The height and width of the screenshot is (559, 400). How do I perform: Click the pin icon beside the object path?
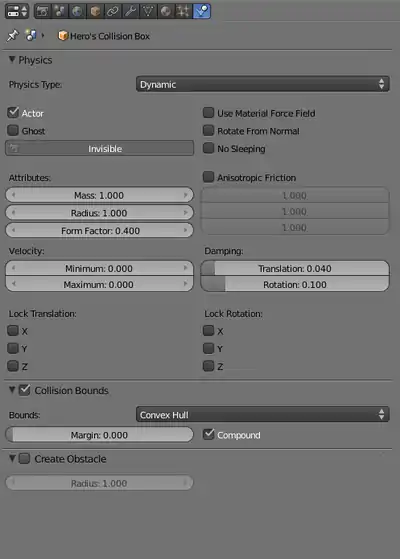coord(12,35)
